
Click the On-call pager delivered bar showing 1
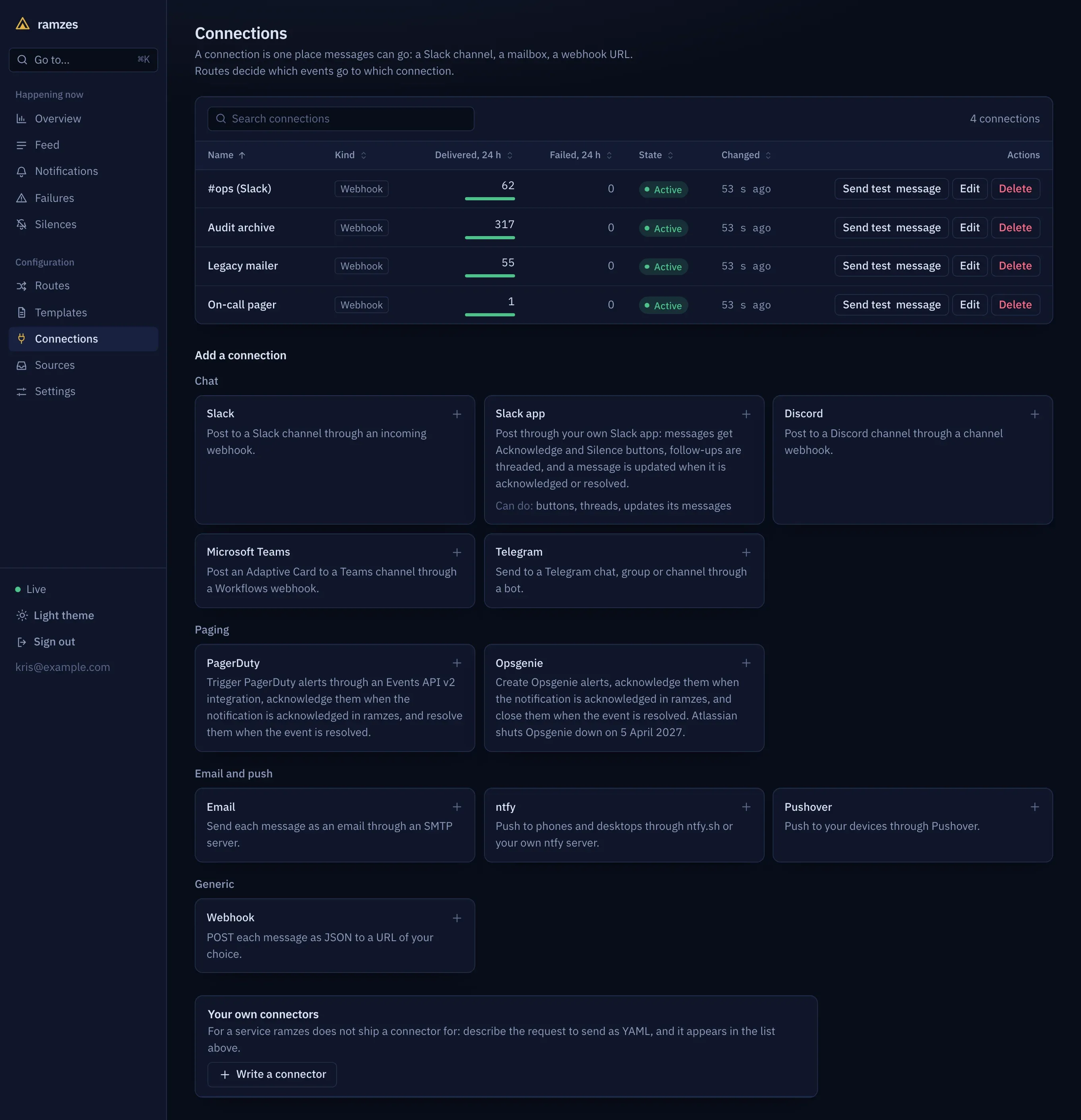(490, 314)
